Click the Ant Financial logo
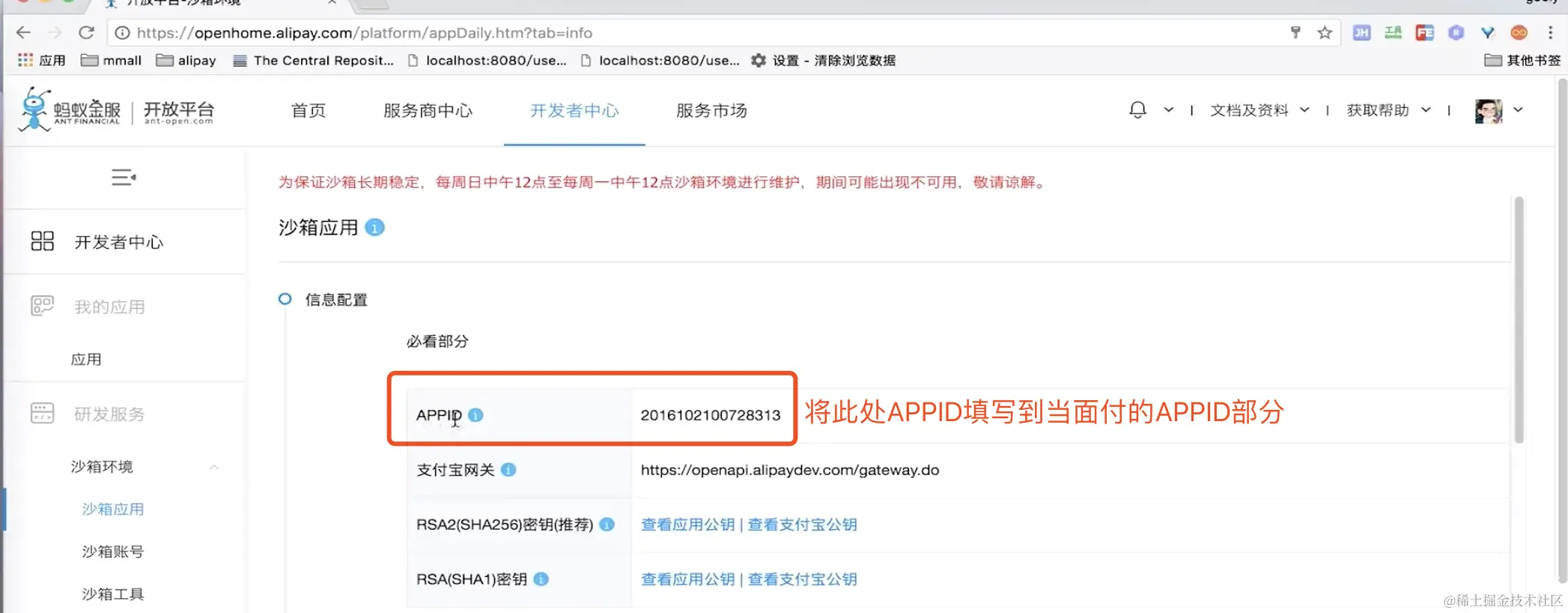 [70, 110]
